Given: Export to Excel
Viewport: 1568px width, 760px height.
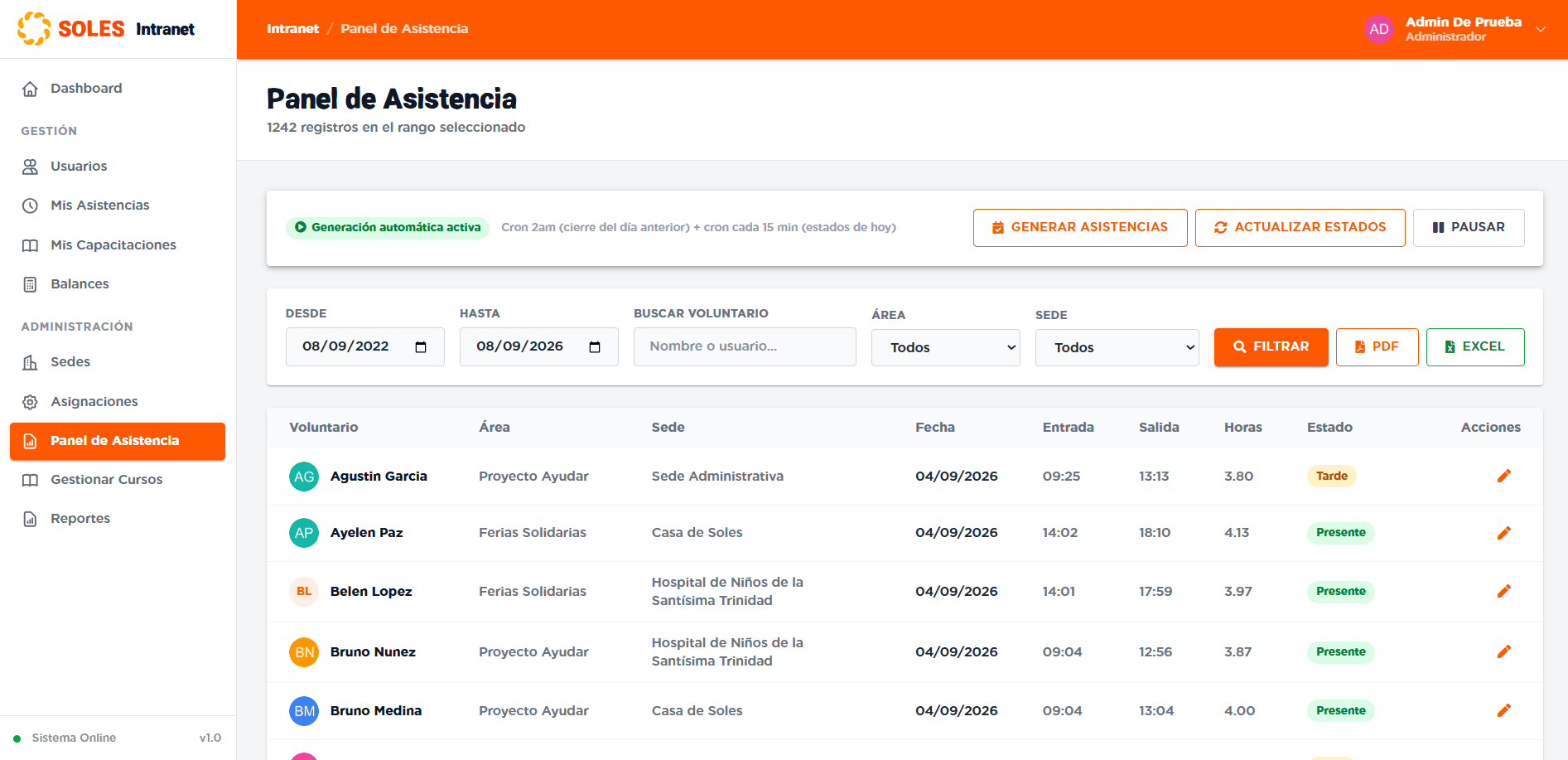Looking at the screenshot, I should pos(1475,347).
